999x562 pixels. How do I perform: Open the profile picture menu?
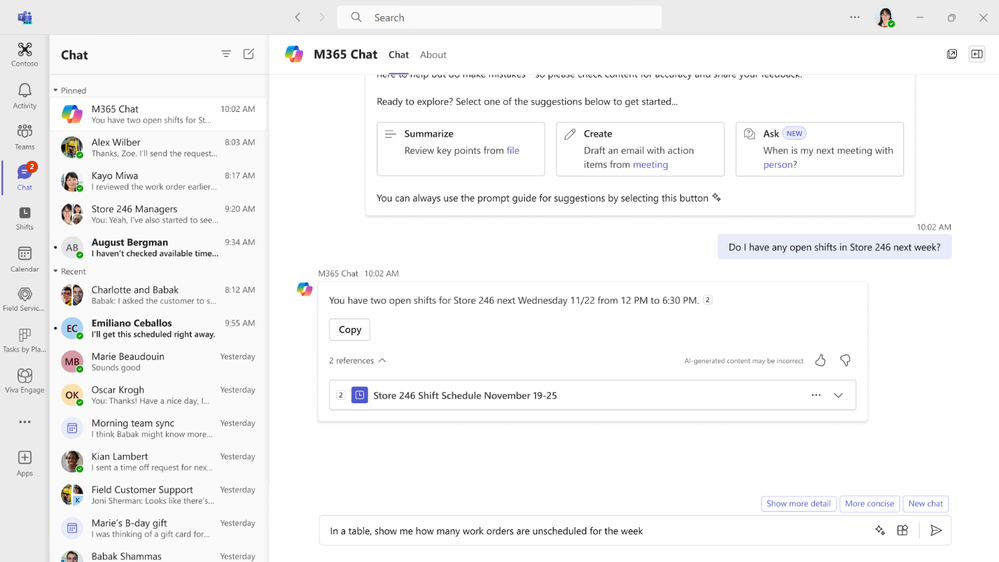[886, 17]
